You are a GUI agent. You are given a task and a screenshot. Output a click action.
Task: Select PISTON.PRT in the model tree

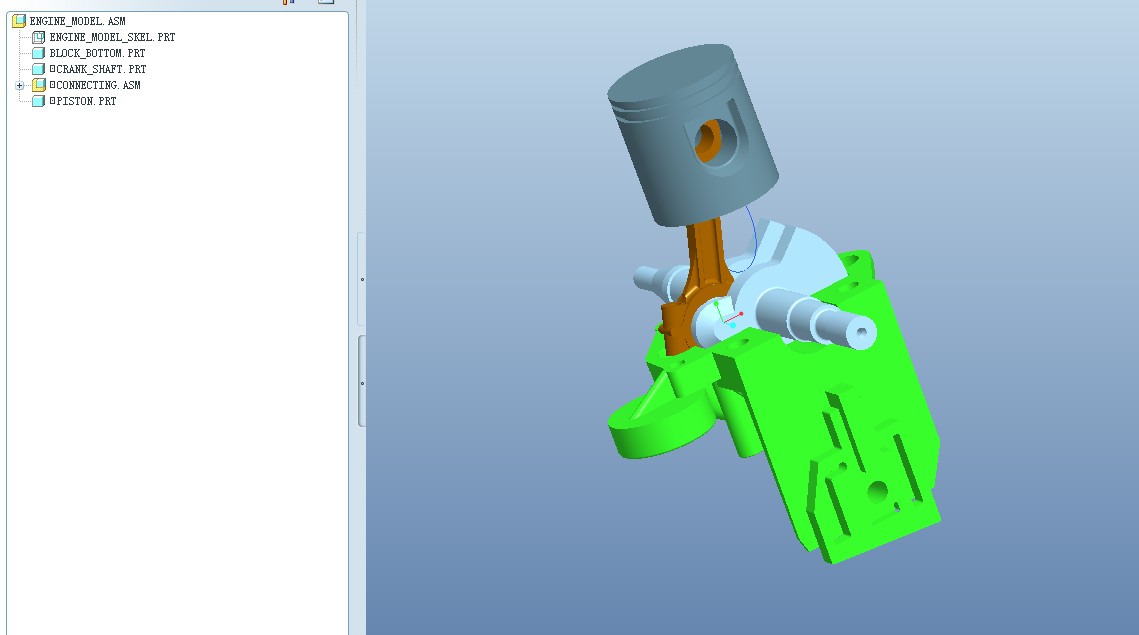[x=83, y=101]
